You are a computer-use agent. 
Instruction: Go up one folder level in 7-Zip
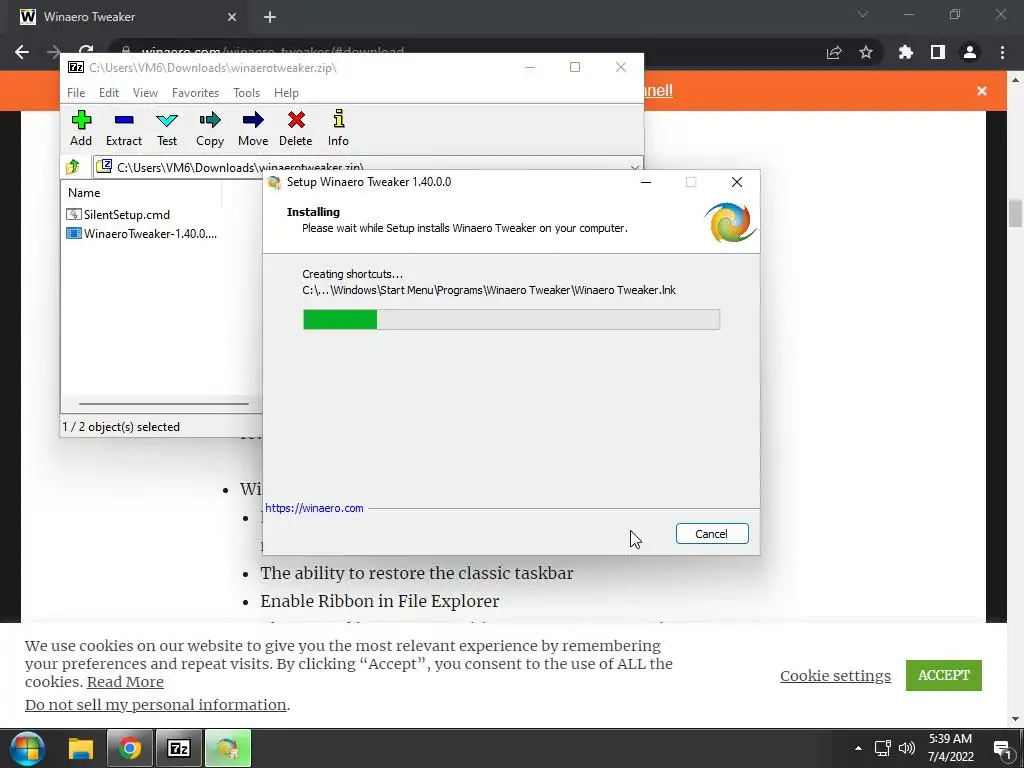coord(72,167)
